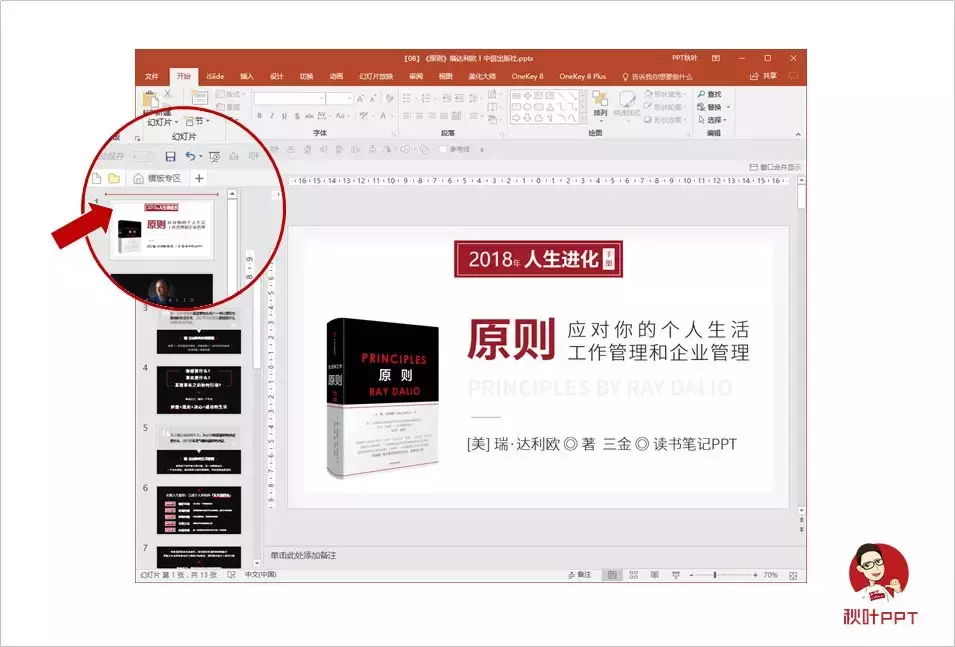Screen dimensions: 955x647
Task: Click the 中文(中国) language indicator
Action: point(261,575)
